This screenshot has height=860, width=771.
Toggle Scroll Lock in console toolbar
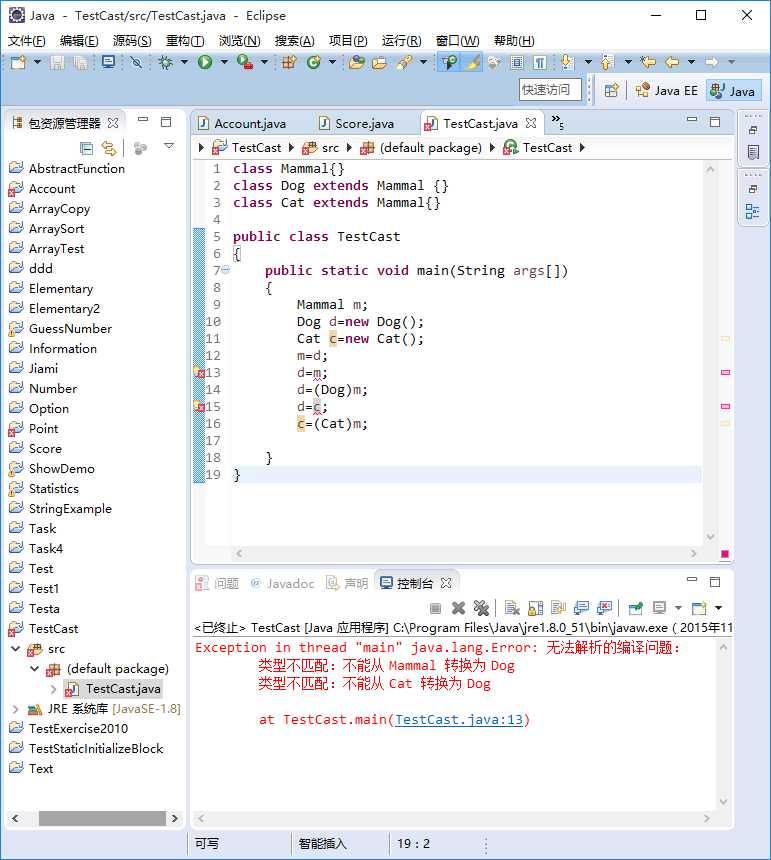point(535,608)
